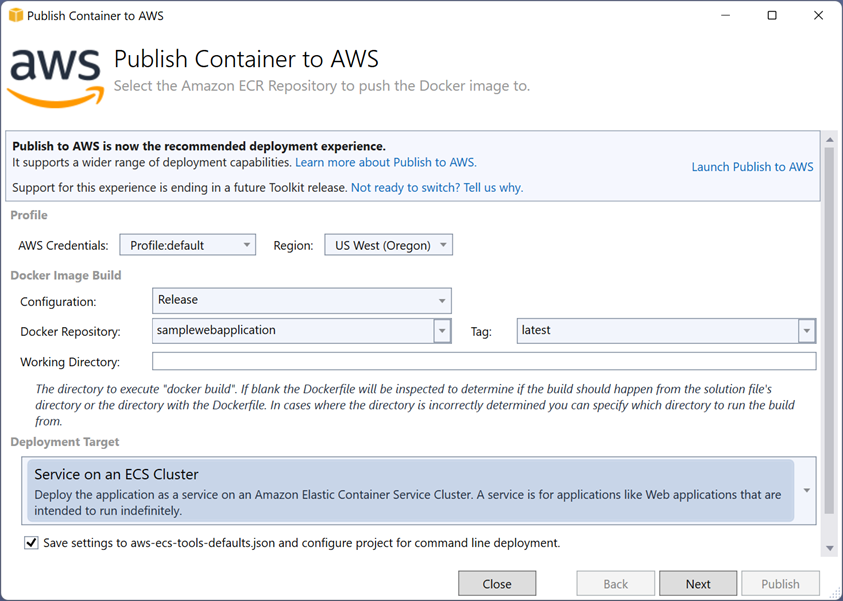The image size is (843, 601).
Task: Select the Service on an ECS Cluster option
Action: coord(411,491)
